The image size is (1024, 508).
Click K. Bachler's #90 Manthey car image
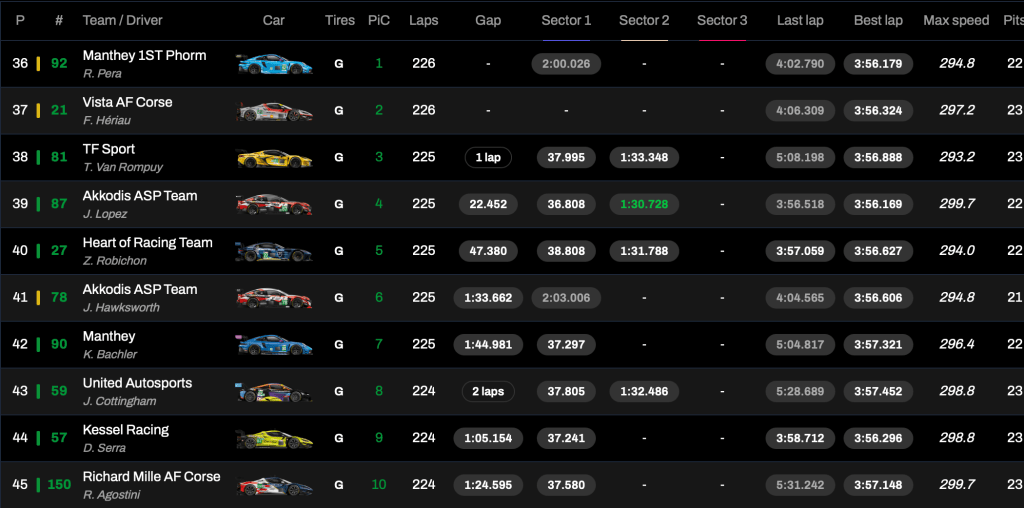(x=274, y=345)
